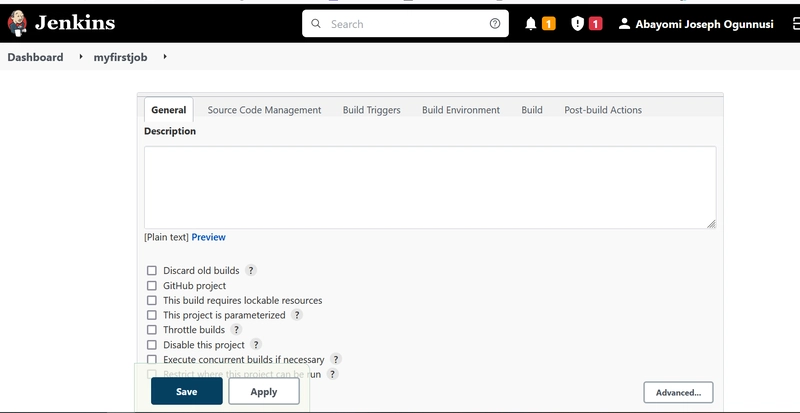The width and height of the screenshot is (800, 413).
Task: Click inside the Description text area
Action: (x=429, y=187)
